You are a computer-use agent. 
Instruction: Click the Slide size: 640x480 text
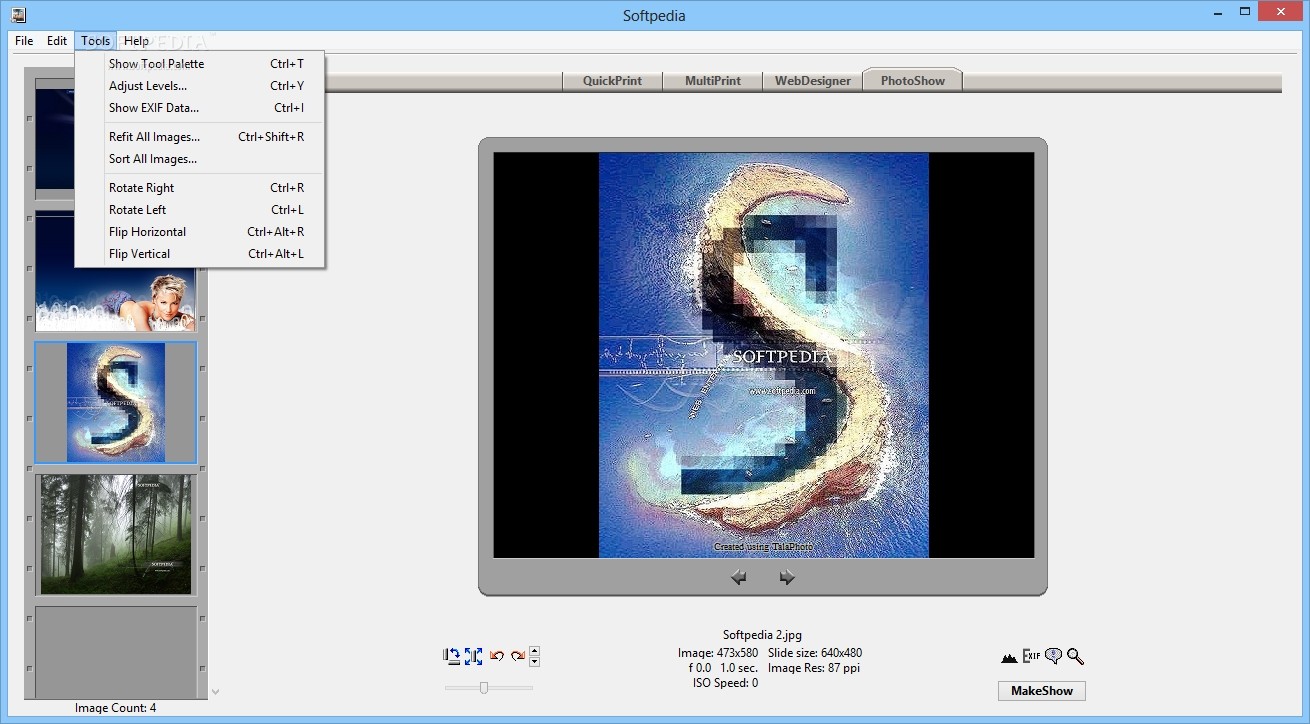pyautogui.click(x=815, y=653)
